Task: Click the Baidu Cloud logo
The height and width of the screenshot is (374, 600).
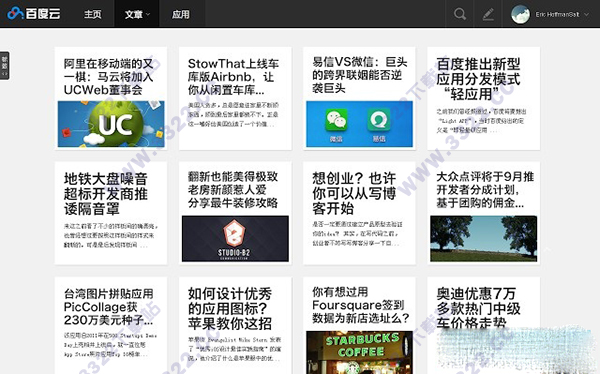Action: click(x=34, y=14)
